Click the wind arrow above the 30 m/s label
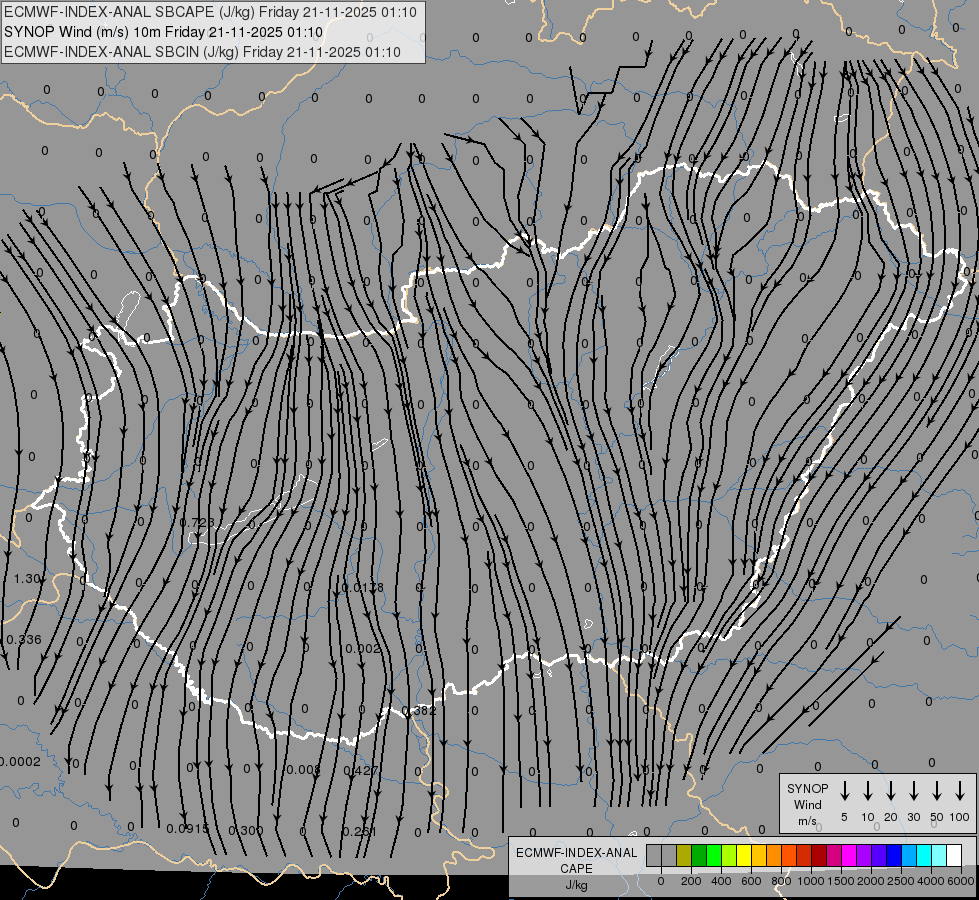 pyautogui.click(x=914, y=791)
